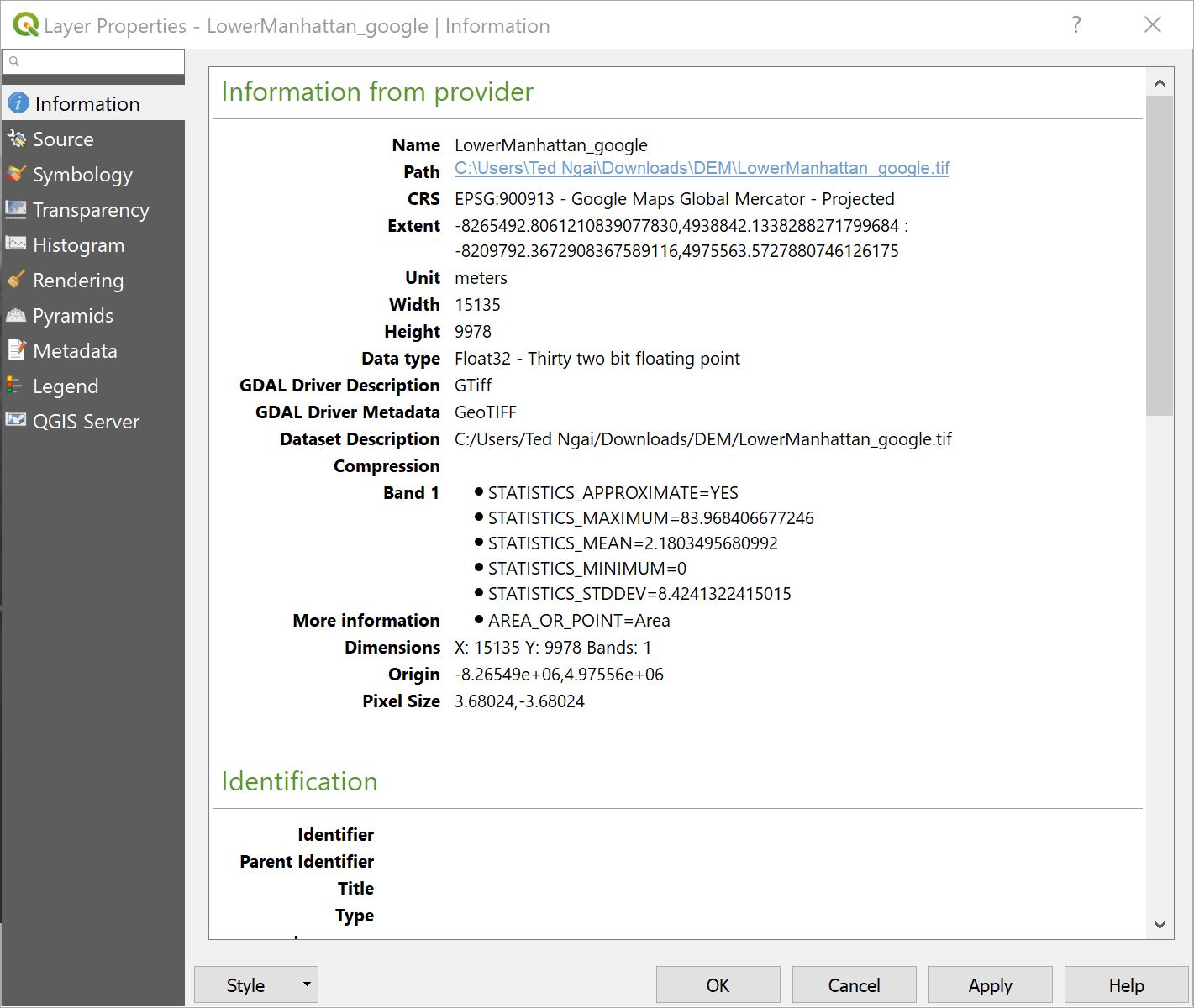This screenshot has height=1008, width=1194.
Task: Click the help question mark icon
Action: [1076, 24]
